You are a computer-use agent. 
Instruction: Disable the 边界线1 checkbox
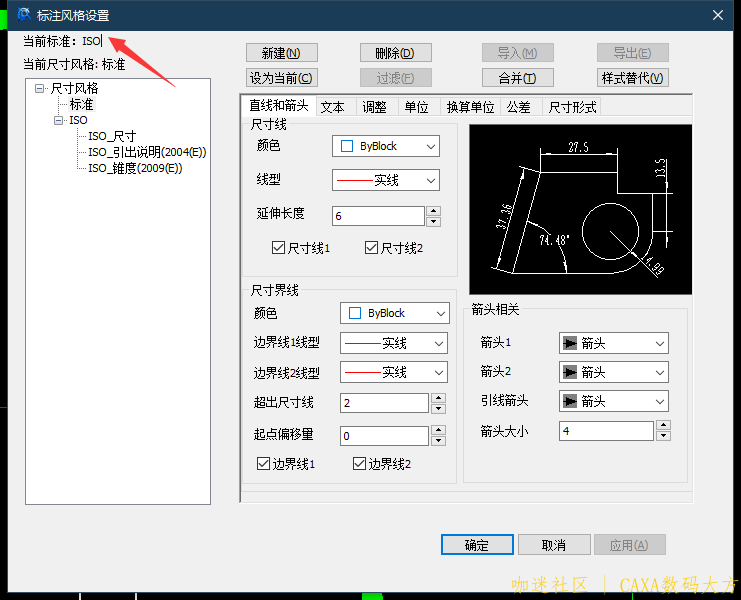click(264, 464)
